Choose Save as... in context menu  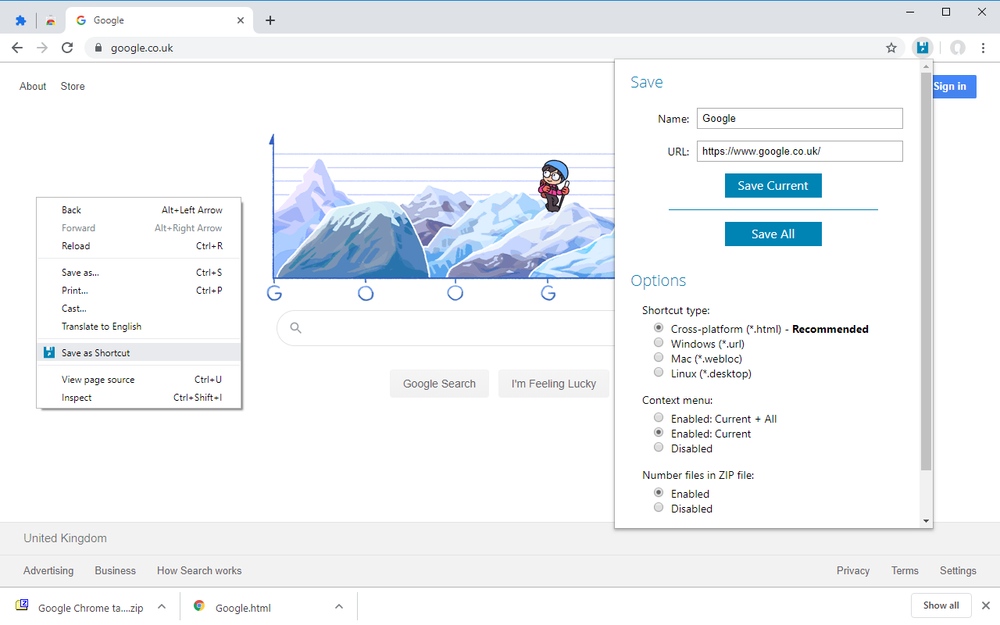[139, 272]
